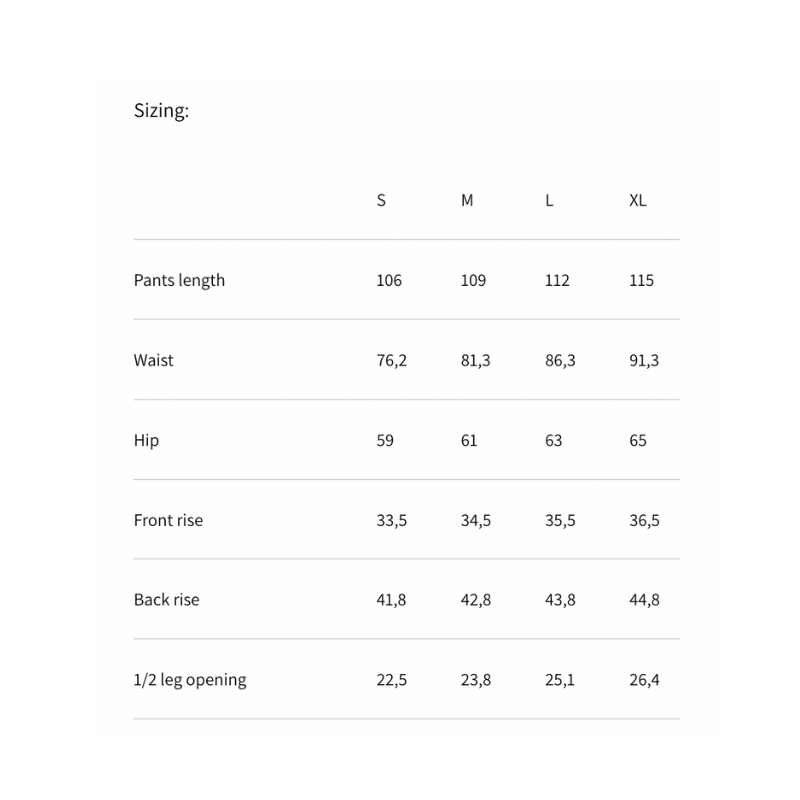800x800 pixels.
Task: Select the "Waist" row label
Action: tap(153, 360)
